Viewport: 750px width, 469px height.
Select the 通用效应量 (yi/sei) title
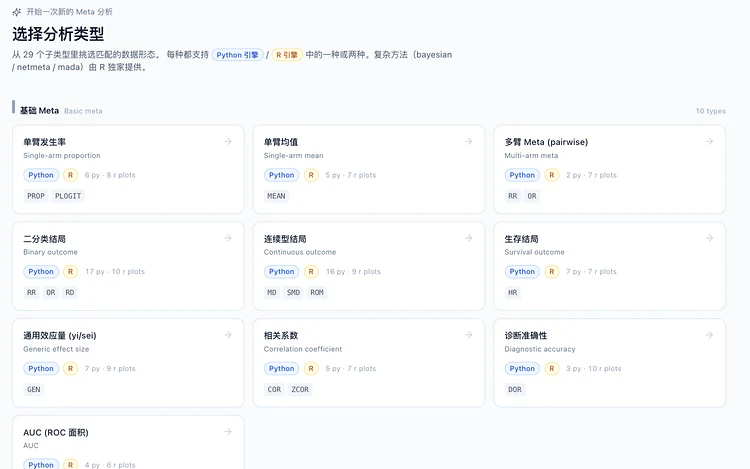(60, 336)
